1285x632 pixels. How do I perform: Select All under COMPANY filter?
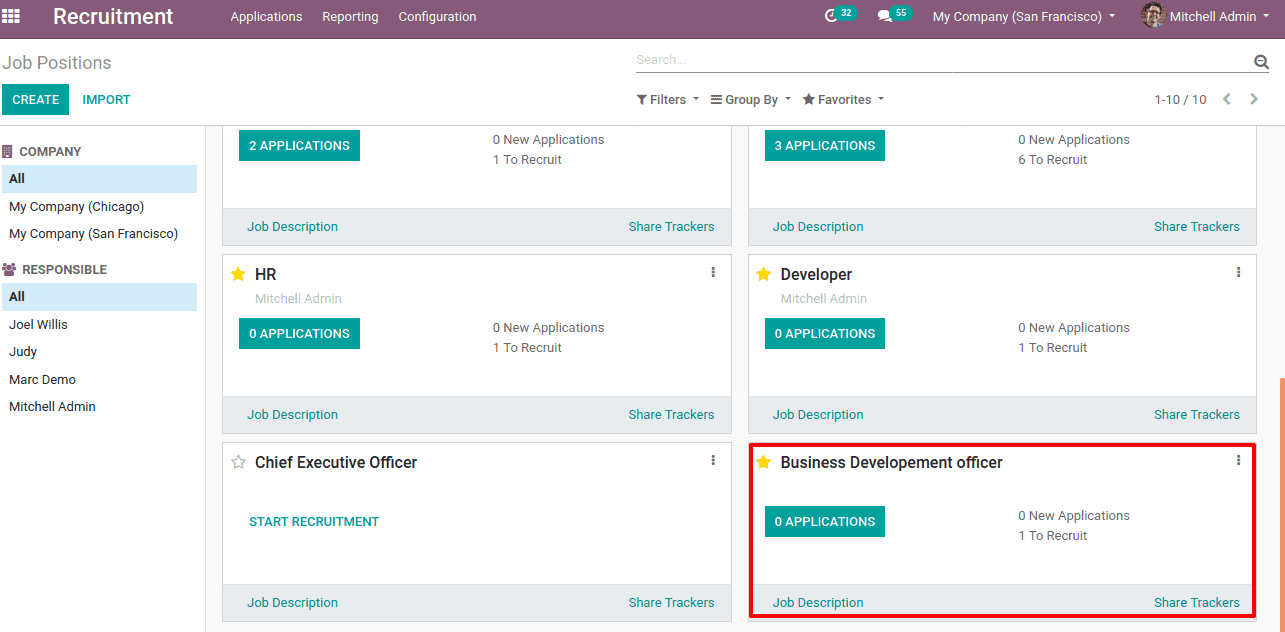pos(99,179)
